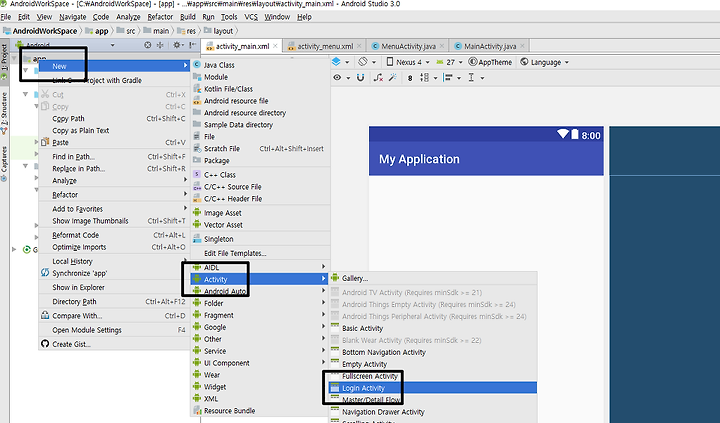The width and height of the screenshot is (720, 423).
Task: Select Java Class in New submenu
Action: pos(260,65)
